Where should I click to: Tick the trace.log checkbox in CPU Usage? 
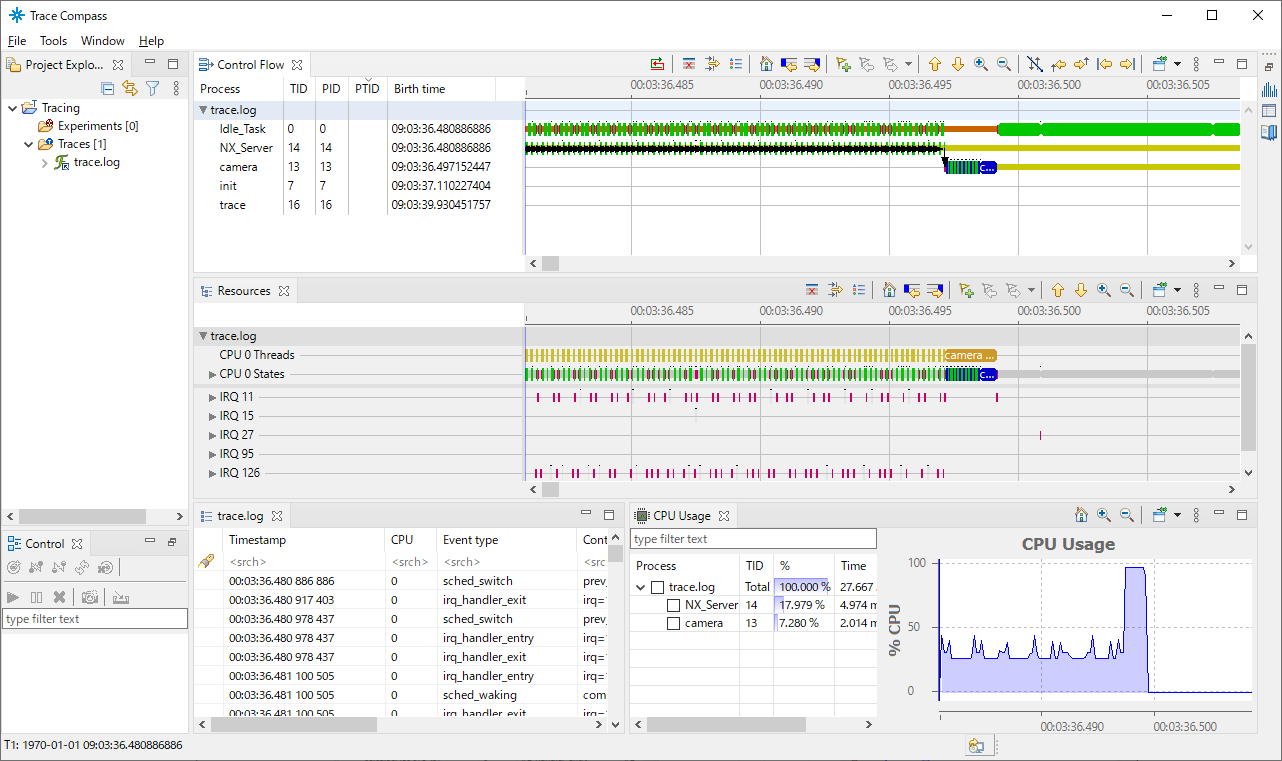pyautogui.click(x=657, y=587)
